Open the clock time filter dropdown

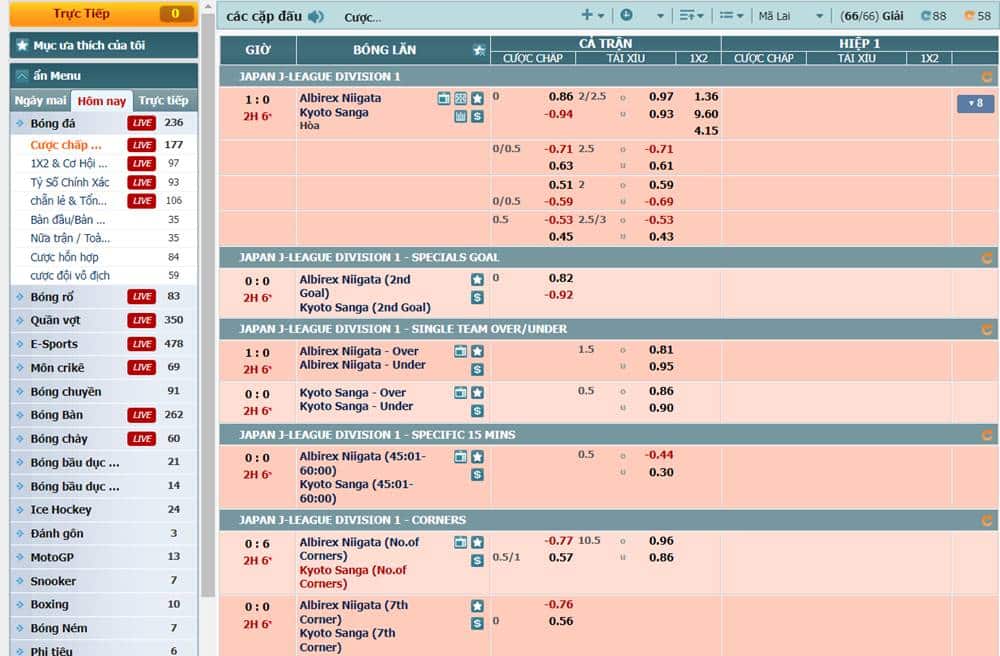click(x=642, y=15)
